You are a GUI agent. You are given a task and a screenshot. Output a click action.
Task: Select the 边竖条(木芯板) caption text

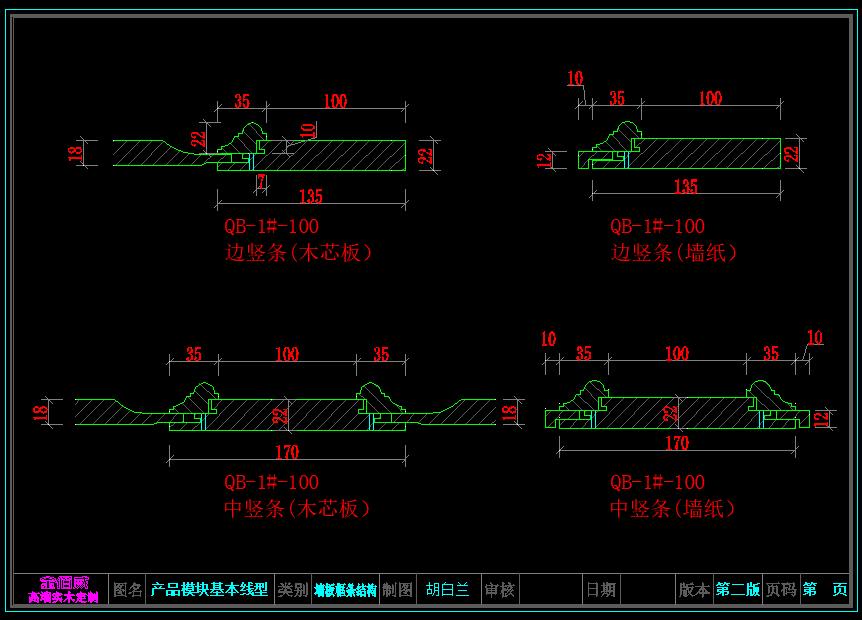pyautogui.click(x=298, y=253)
